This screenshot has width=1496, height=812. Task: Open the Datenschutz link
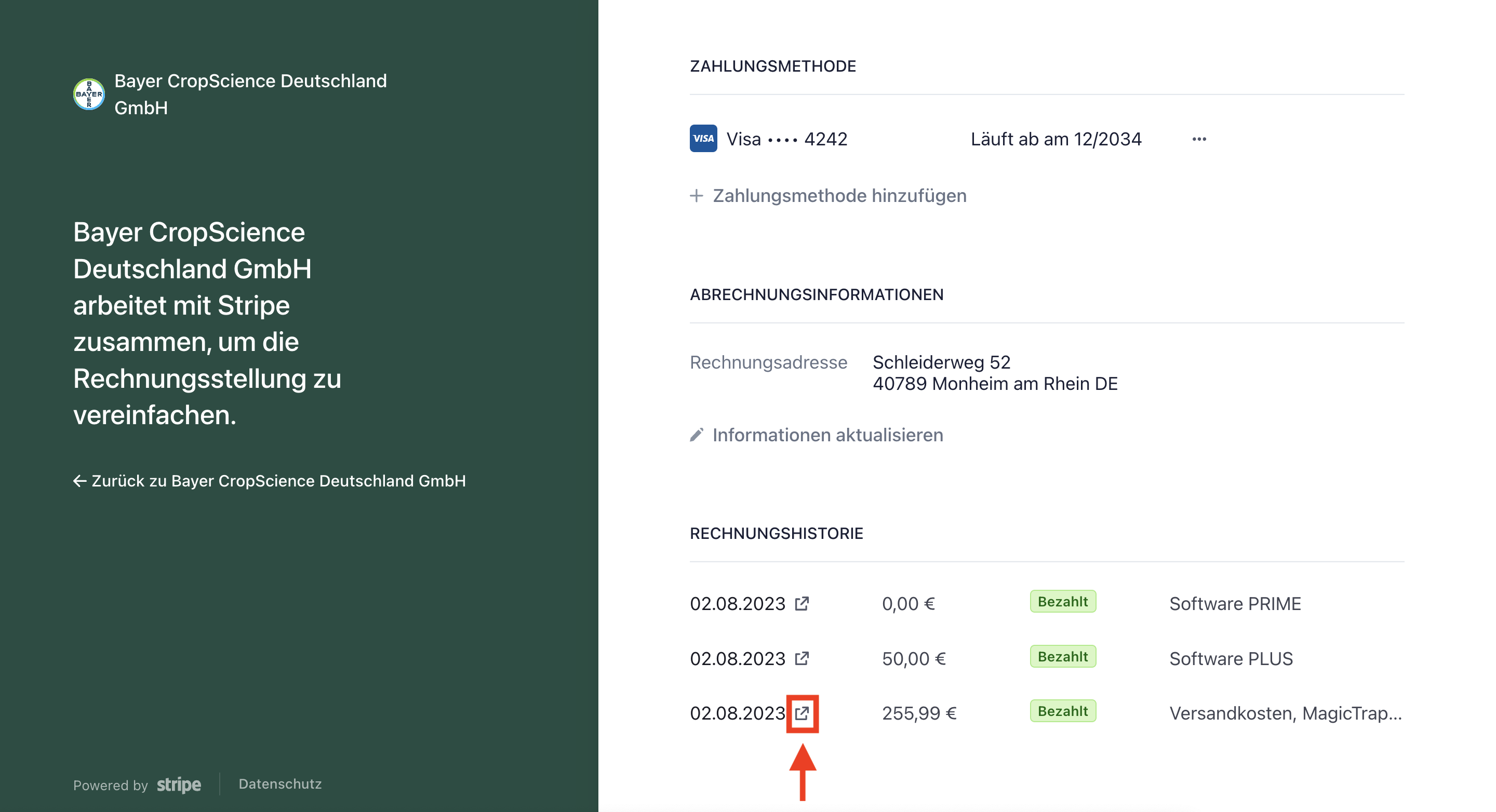point(280,784)
